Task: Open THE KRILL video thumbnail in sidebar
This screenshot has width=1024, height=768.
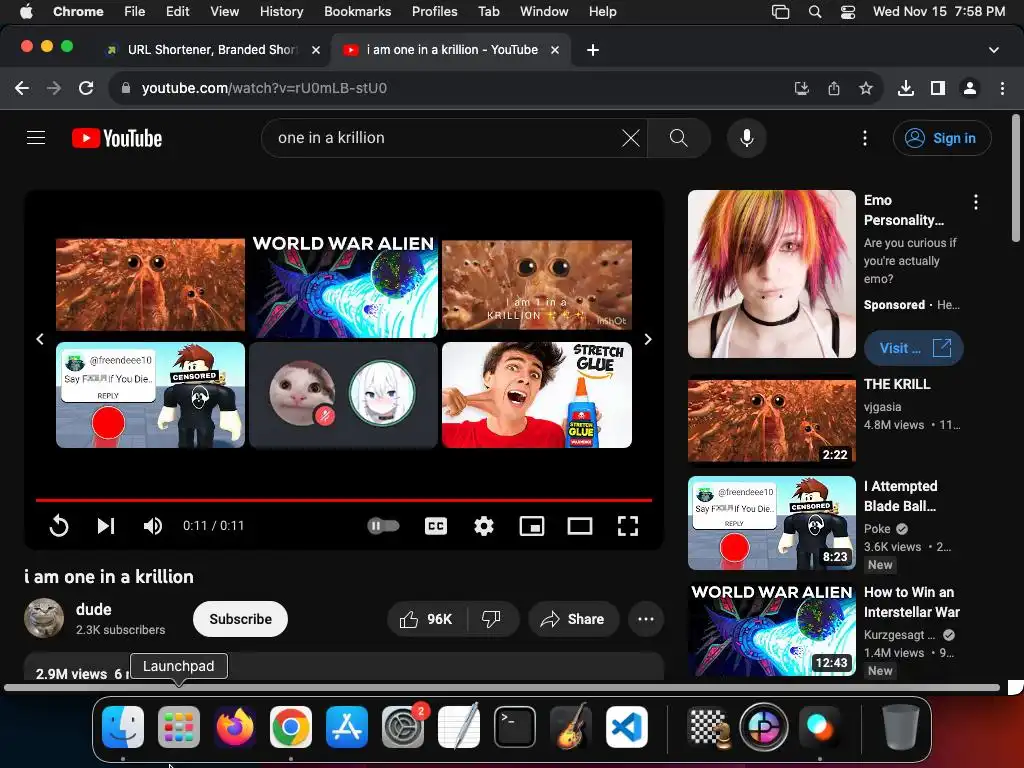Action: (x=772, y=419)
